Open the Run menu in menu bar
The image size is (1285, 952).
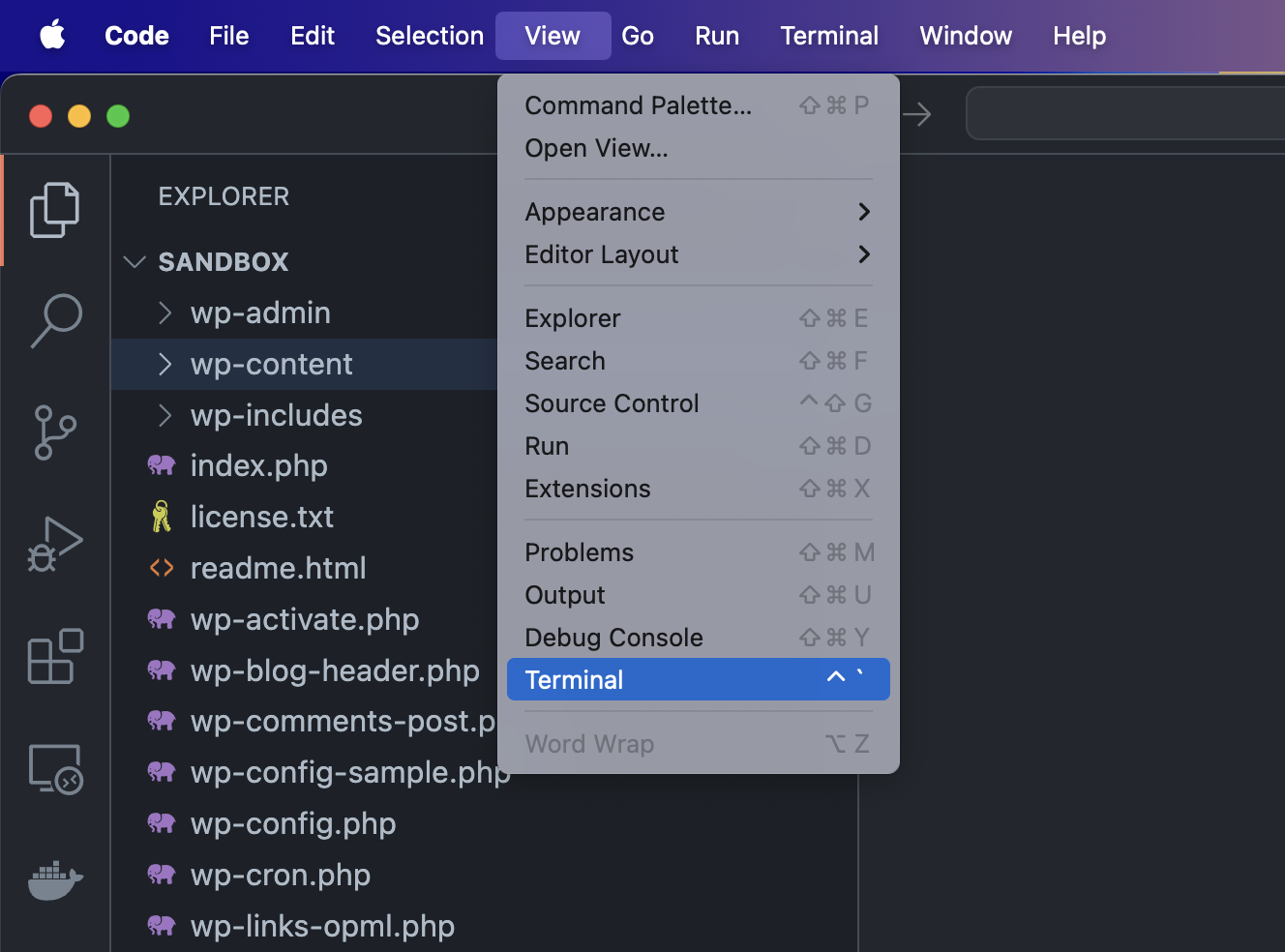pyautogui.click(x=717, y=36)
